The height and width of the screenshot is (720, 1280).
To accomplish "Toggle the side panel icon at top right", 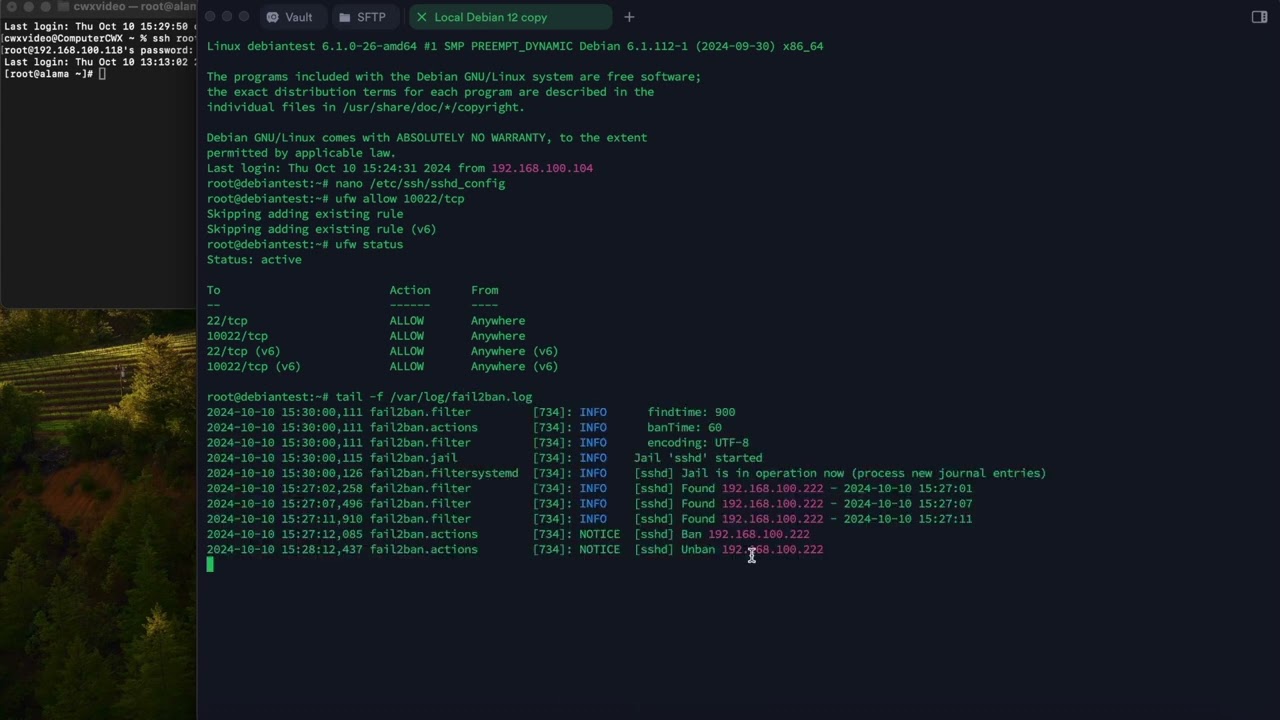I will click(1259, 17).
